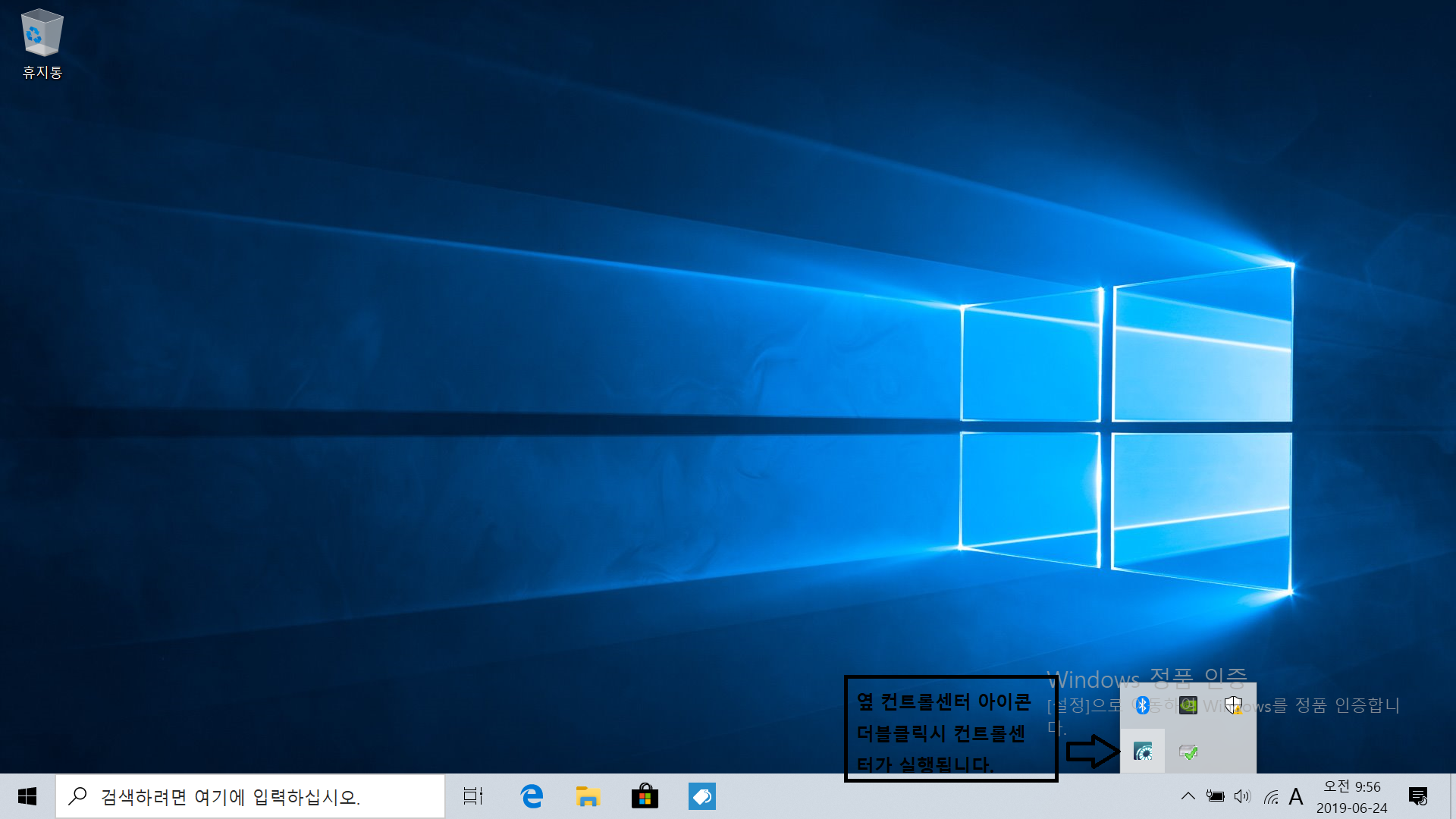
Task: Click the taskbar search input box
Action: click(250, 796)
